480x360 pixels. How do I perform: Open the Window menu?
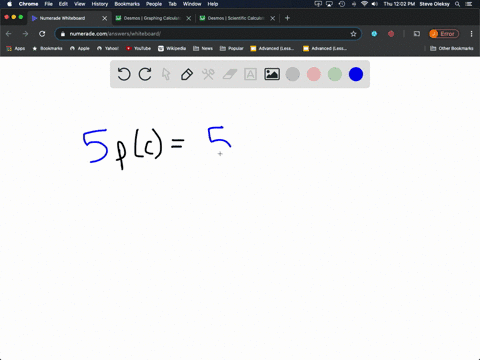pos(192,4)
